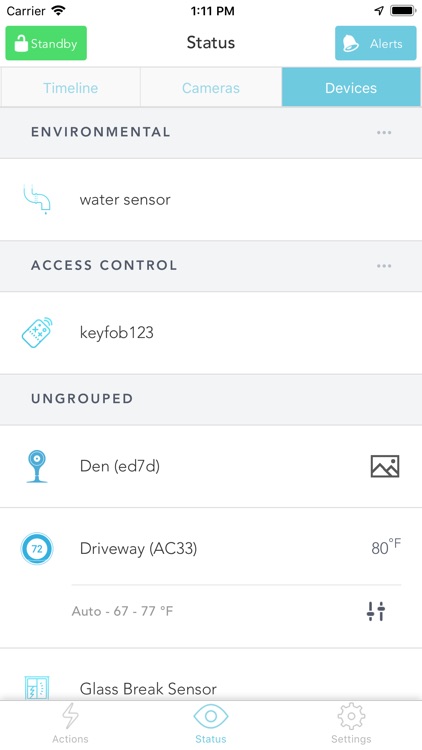Image resolution: width=422 pixels, height=750 pixels.
Task: Toggle the Standby lock mode button
Action: [46, 43]
